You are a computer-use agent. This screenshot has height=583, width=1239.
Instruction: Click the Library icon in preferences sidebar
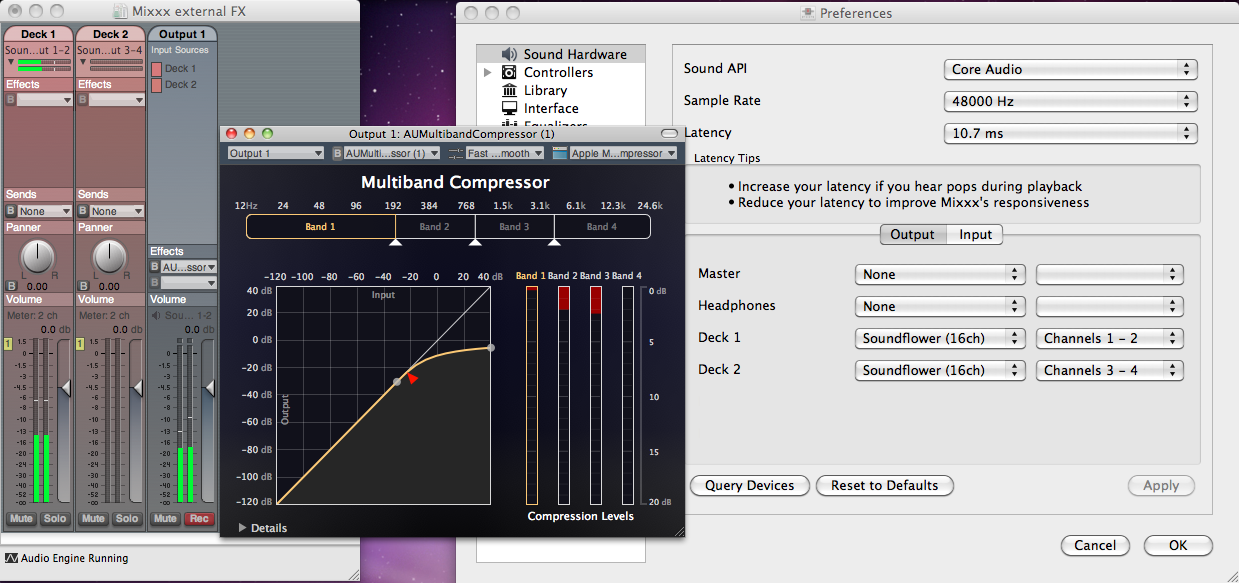click(x=508, y=90)
